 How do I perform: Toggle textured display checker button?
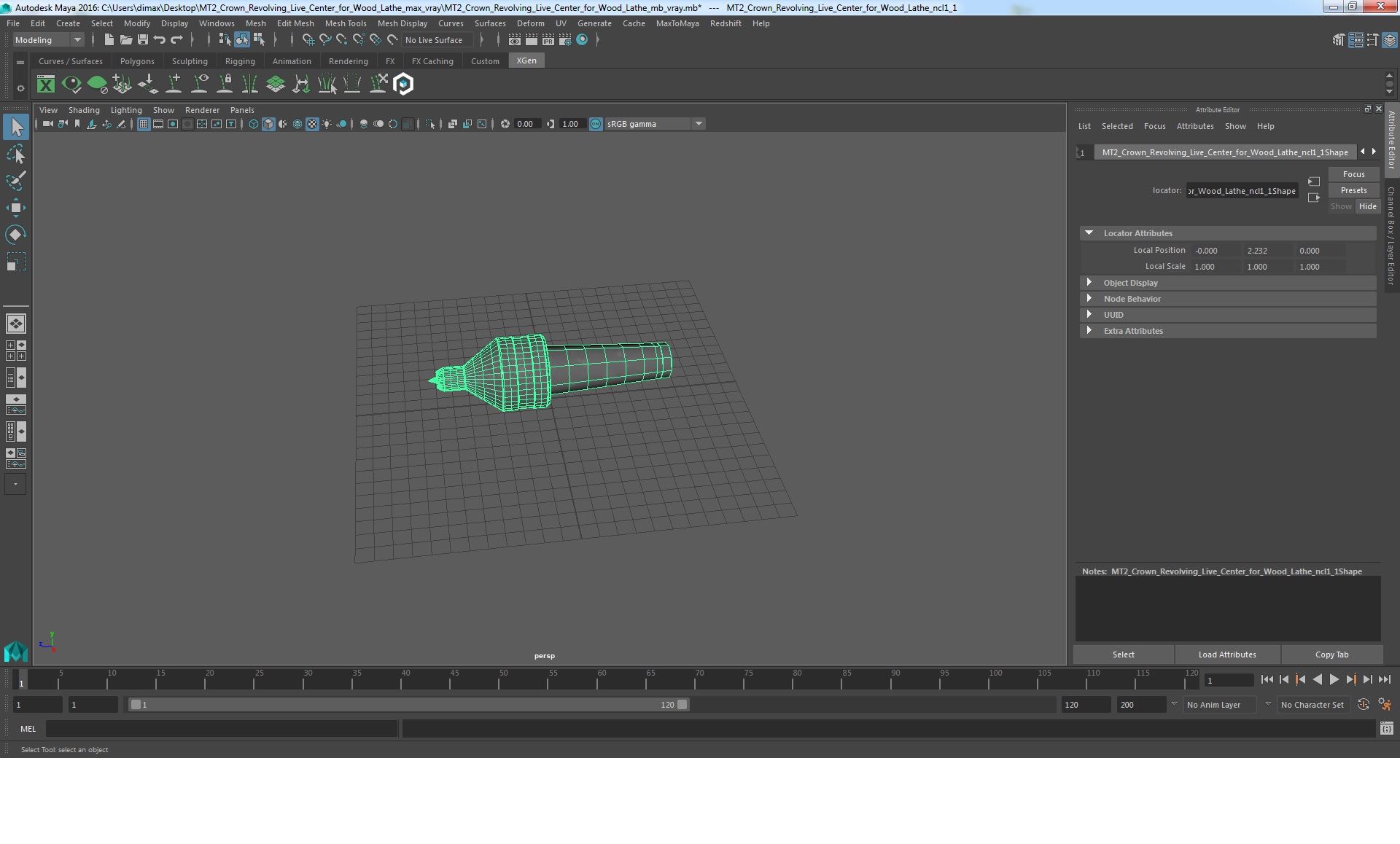click(312, 124)
